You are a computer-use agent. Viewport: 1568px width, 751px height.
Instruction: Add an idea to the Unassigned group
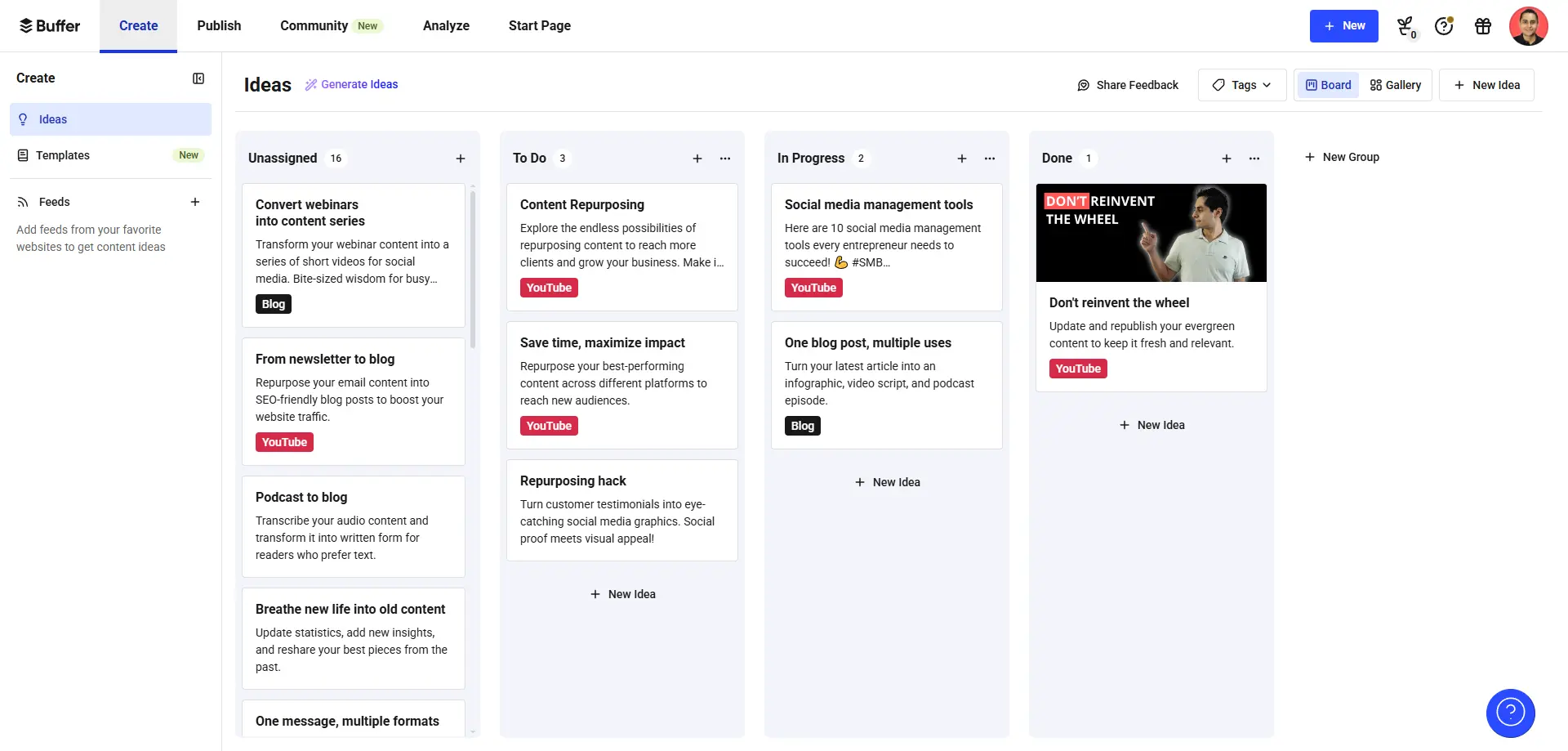pos(461,159)
